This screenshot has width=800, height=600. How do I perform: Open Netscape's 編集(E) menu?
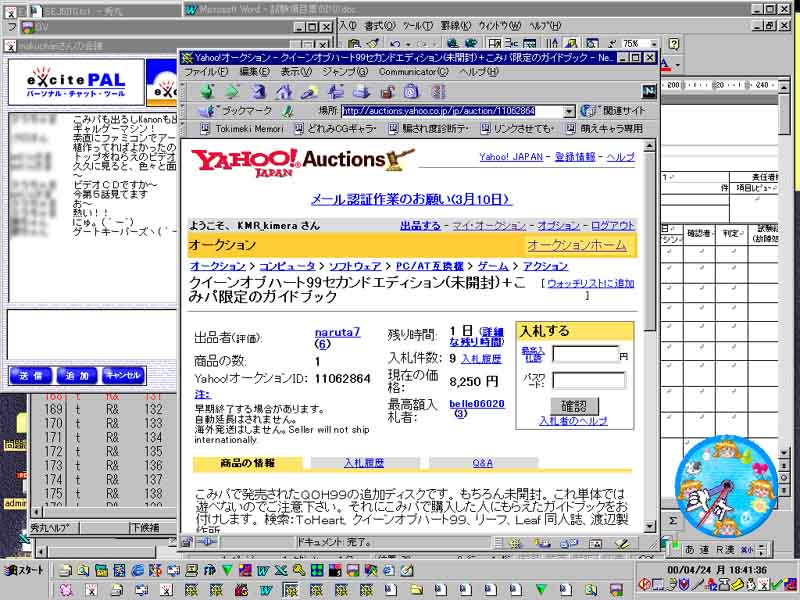(255, 72)
